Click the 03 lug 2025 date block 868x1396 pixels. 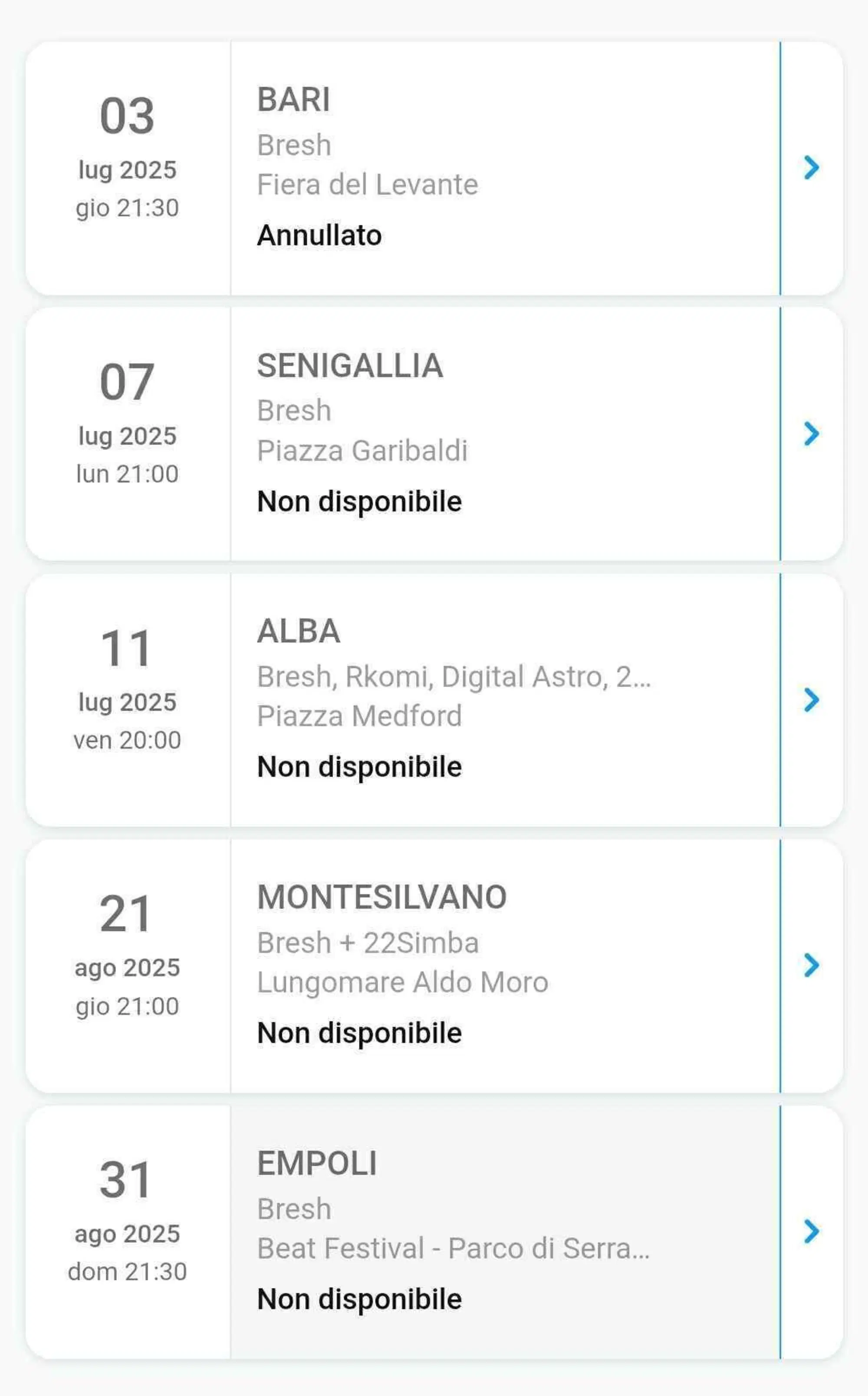tap(128, 156)
